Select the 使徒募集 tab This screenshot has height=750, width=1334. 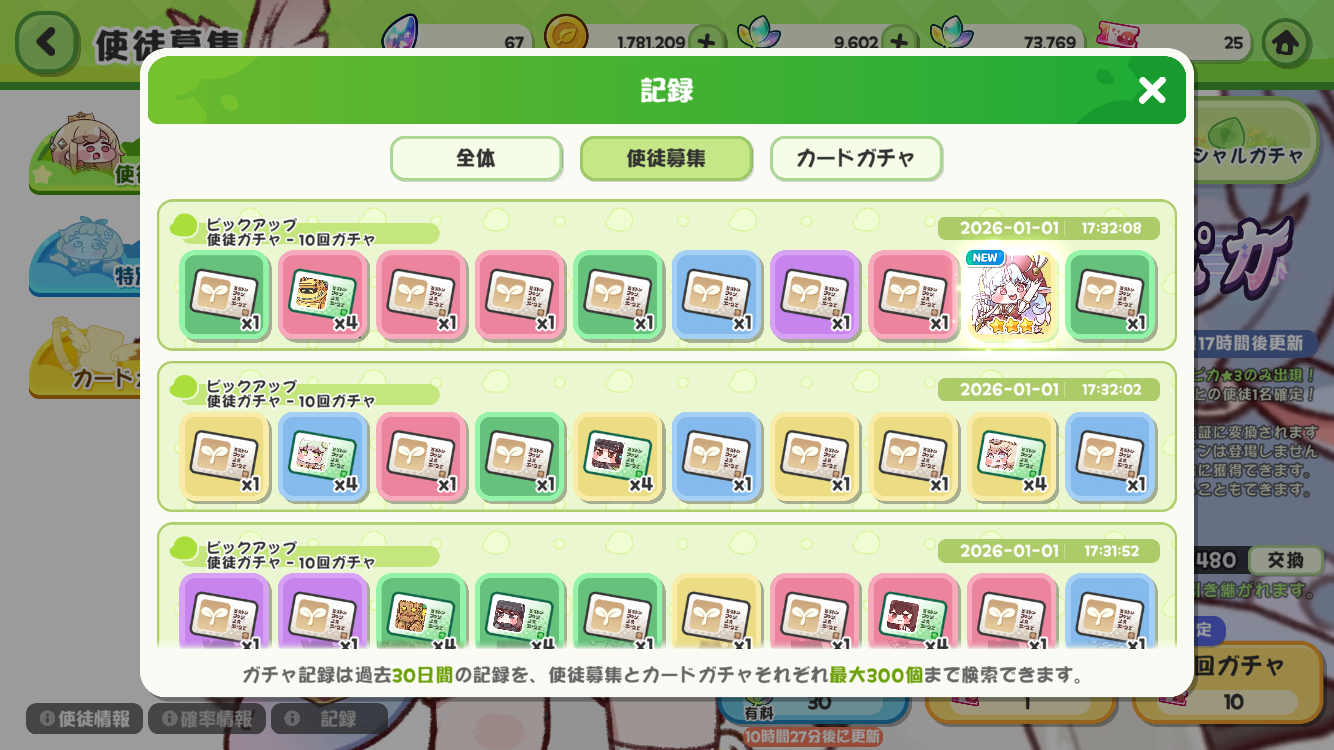point(666,158)
